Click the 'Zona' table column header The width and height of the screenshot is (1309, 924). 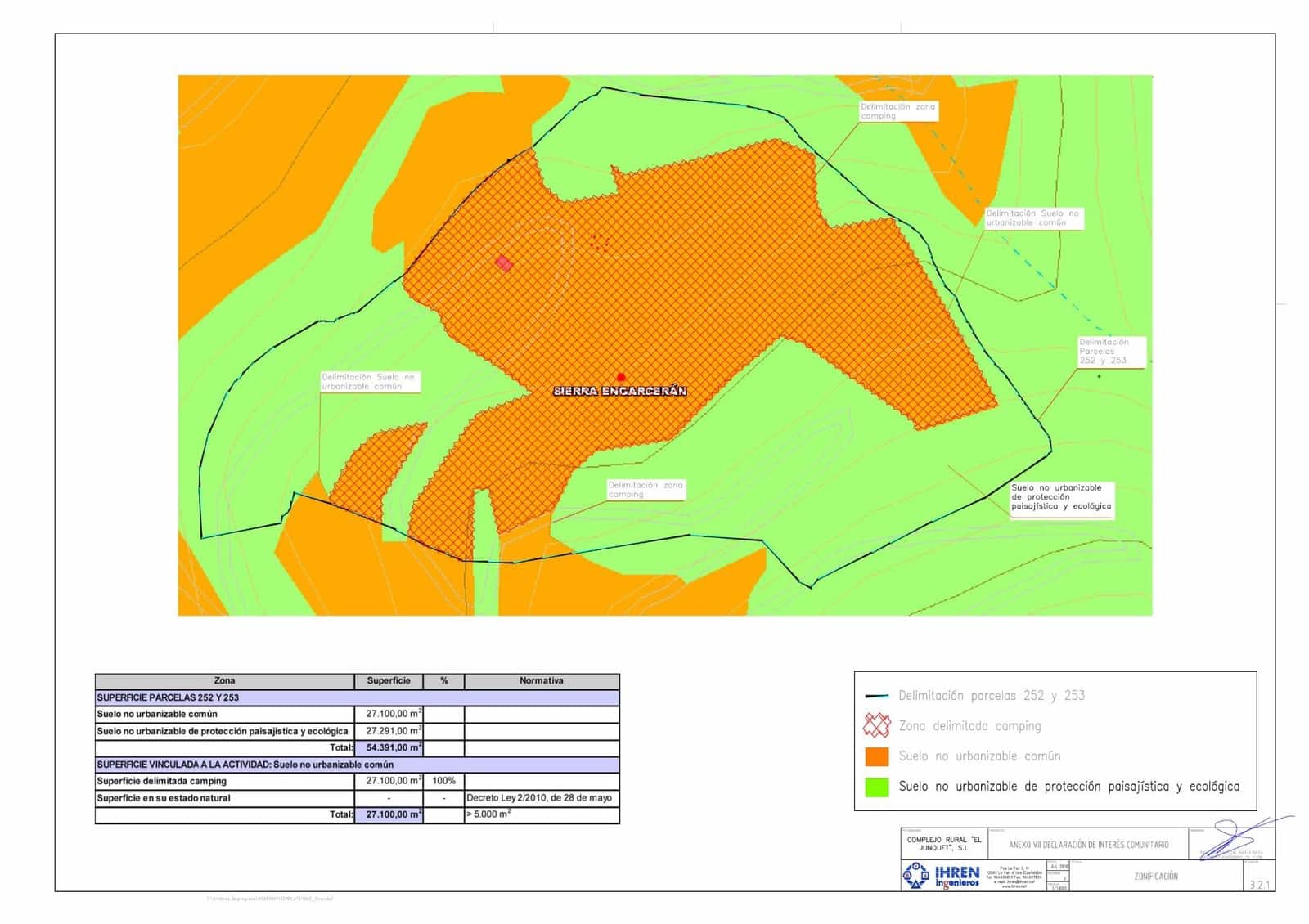(224, 681)
